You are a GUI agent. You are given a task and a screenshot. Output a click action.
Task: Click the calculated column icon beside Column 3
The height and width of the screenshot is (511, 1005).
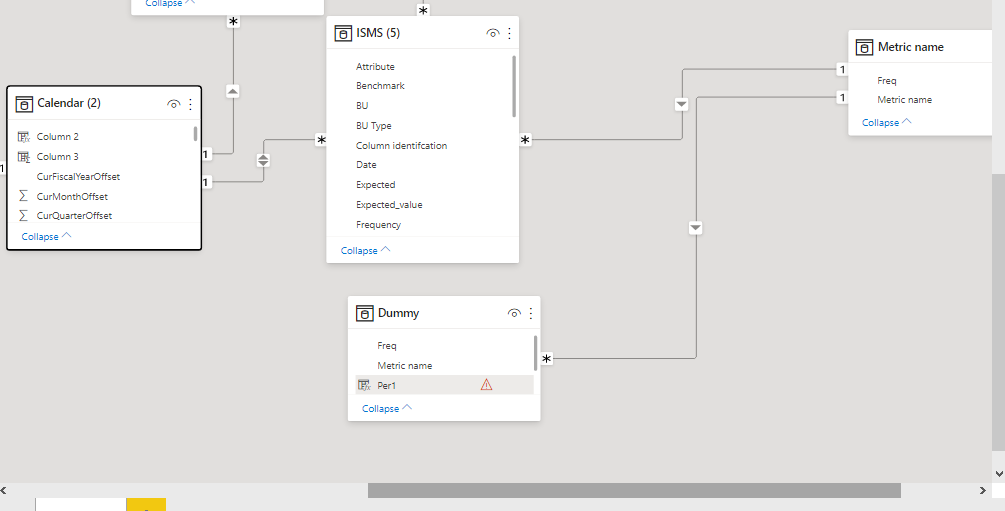(24, 156)
